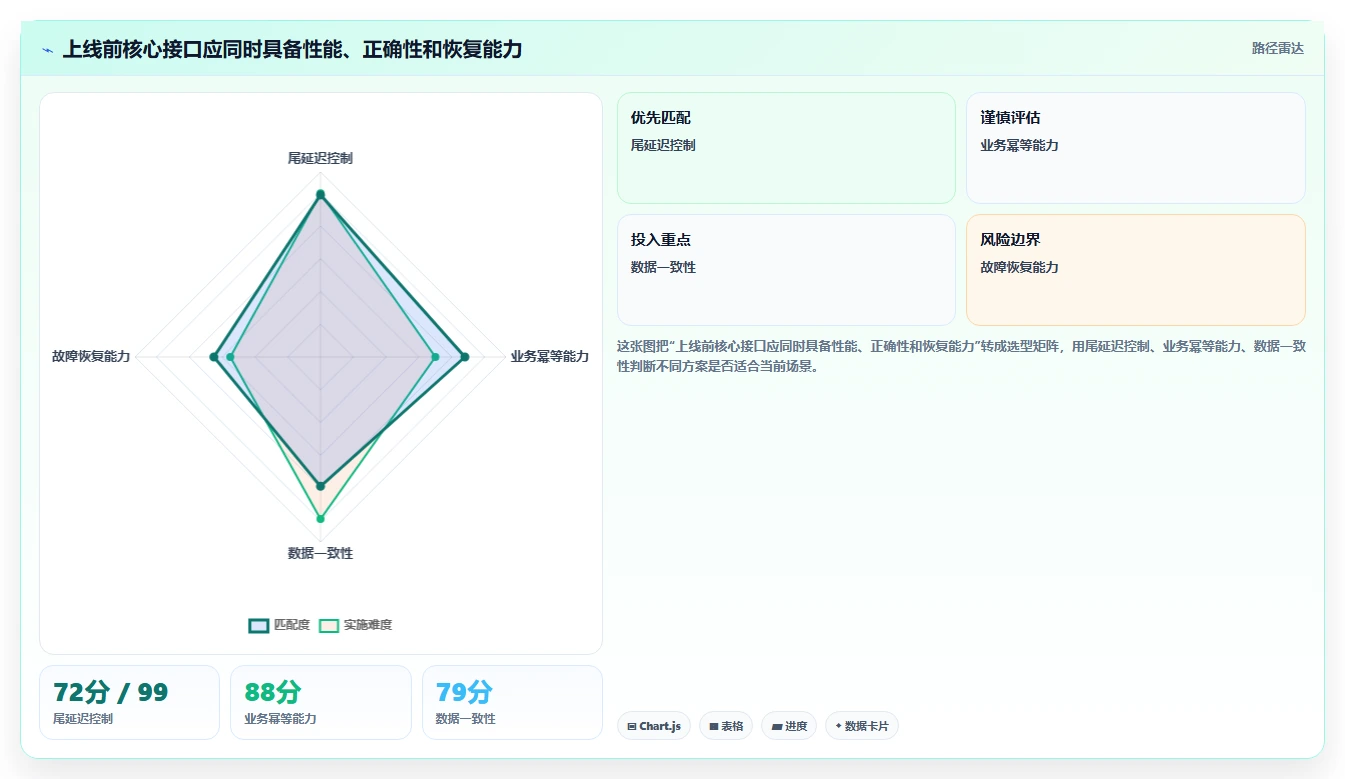
Task: Click the 尾延迟控制 radar axis label
Action: (320, 158)
